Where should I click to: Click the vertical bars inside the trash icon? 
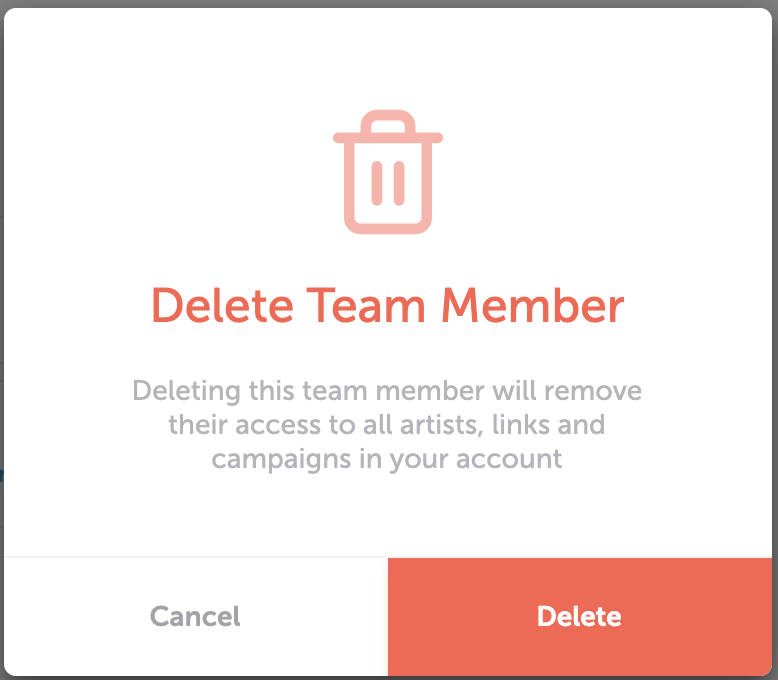point(388,183)
